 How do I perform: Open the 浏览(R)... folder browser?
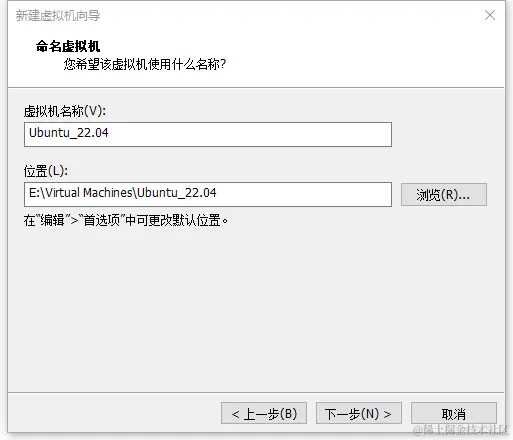coord(444,194)
